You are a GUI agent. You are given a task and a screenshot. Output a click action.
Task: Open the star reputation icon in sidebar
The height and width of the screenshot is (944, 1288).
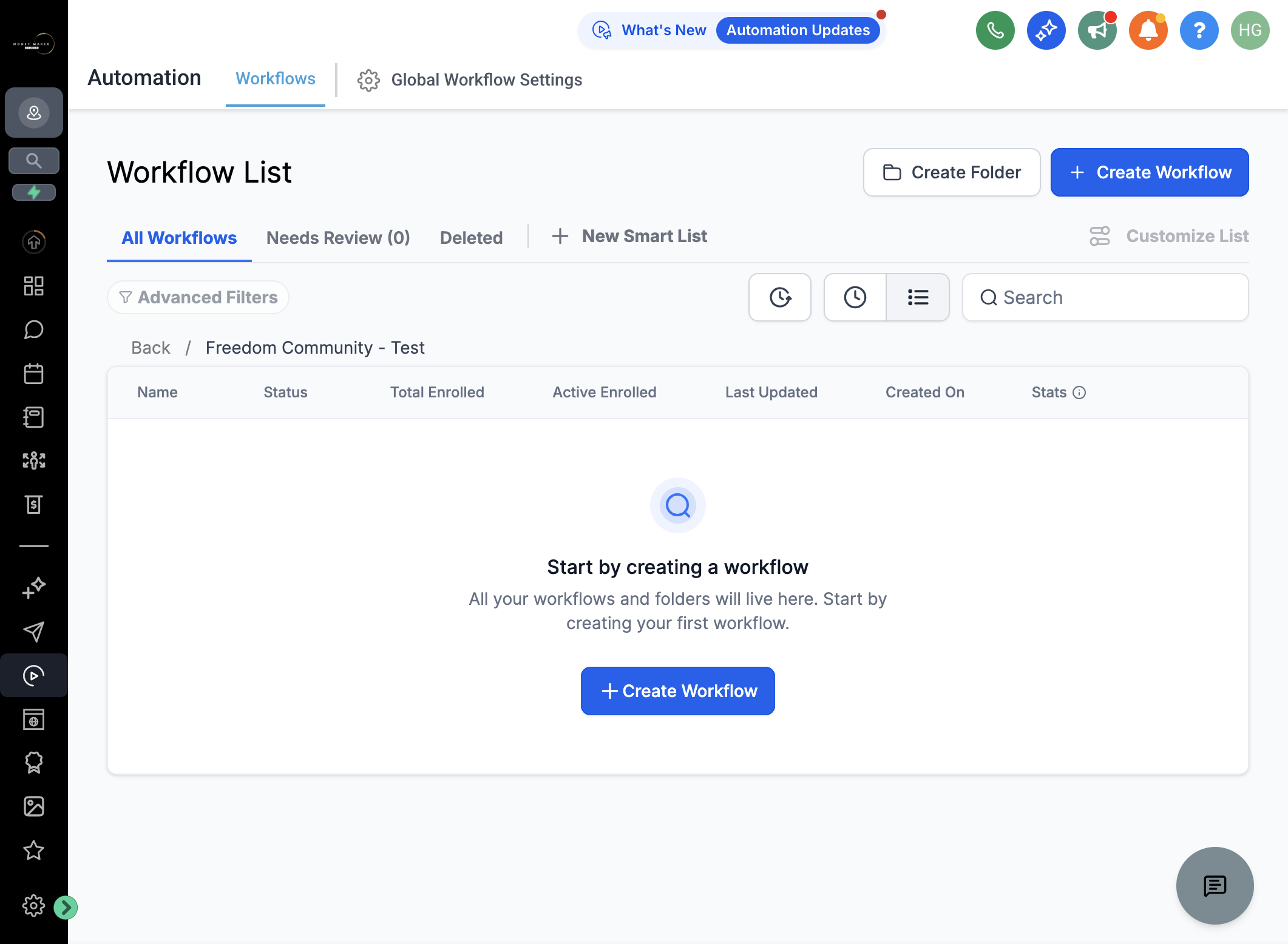point(34,850)
